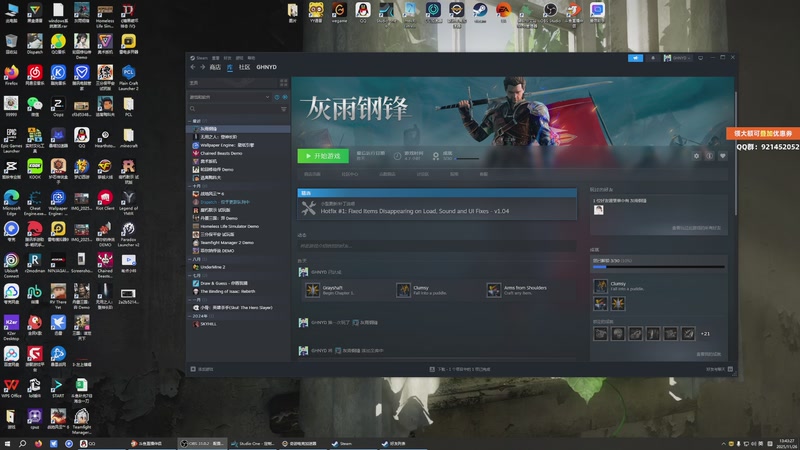This screenshot has width=800, height=450.
Task: Open Riot Client desktop shortcut
Action: click(x=105, y=200)
